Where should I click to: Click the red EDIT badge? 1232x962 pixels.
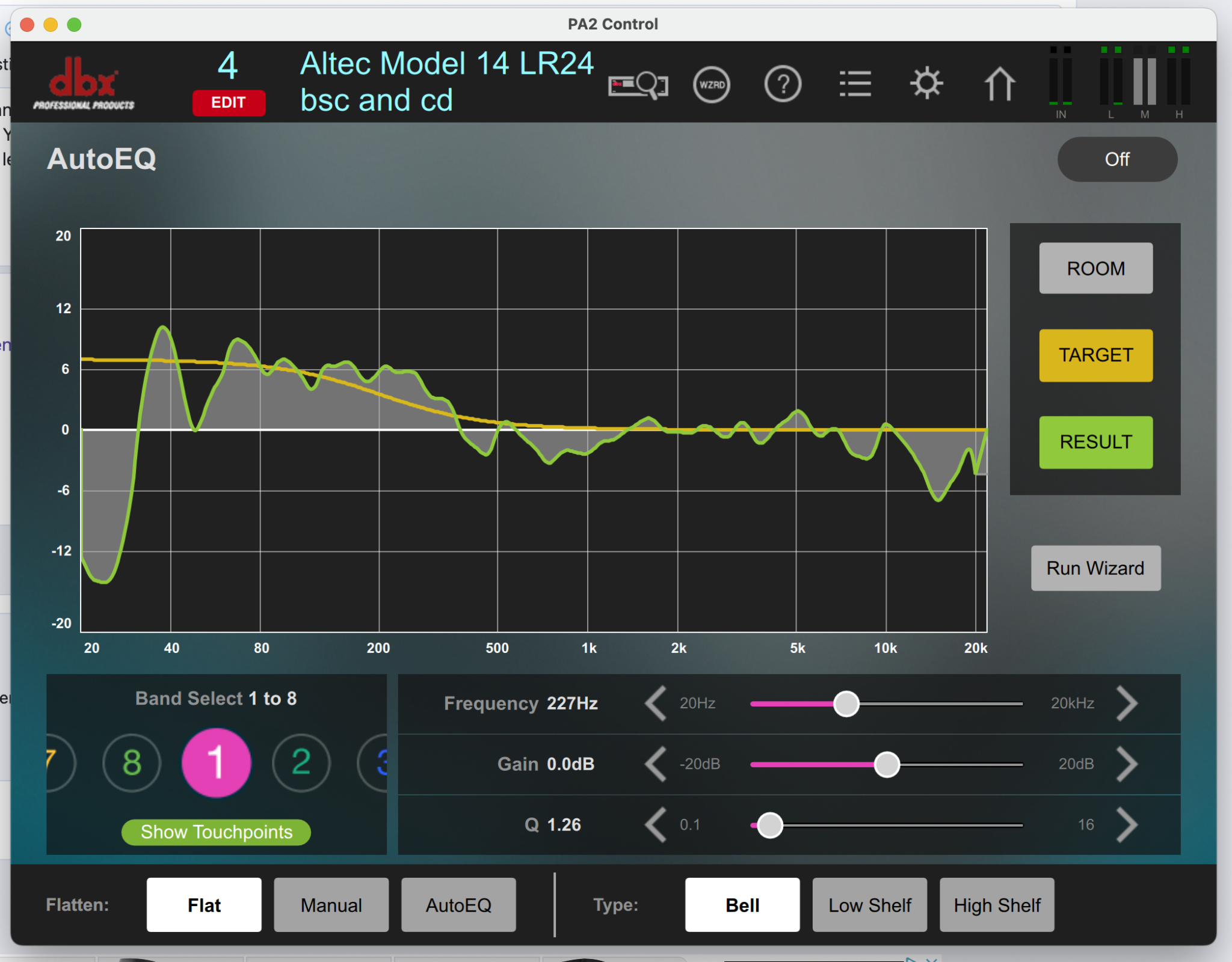(x=229, y=103)
